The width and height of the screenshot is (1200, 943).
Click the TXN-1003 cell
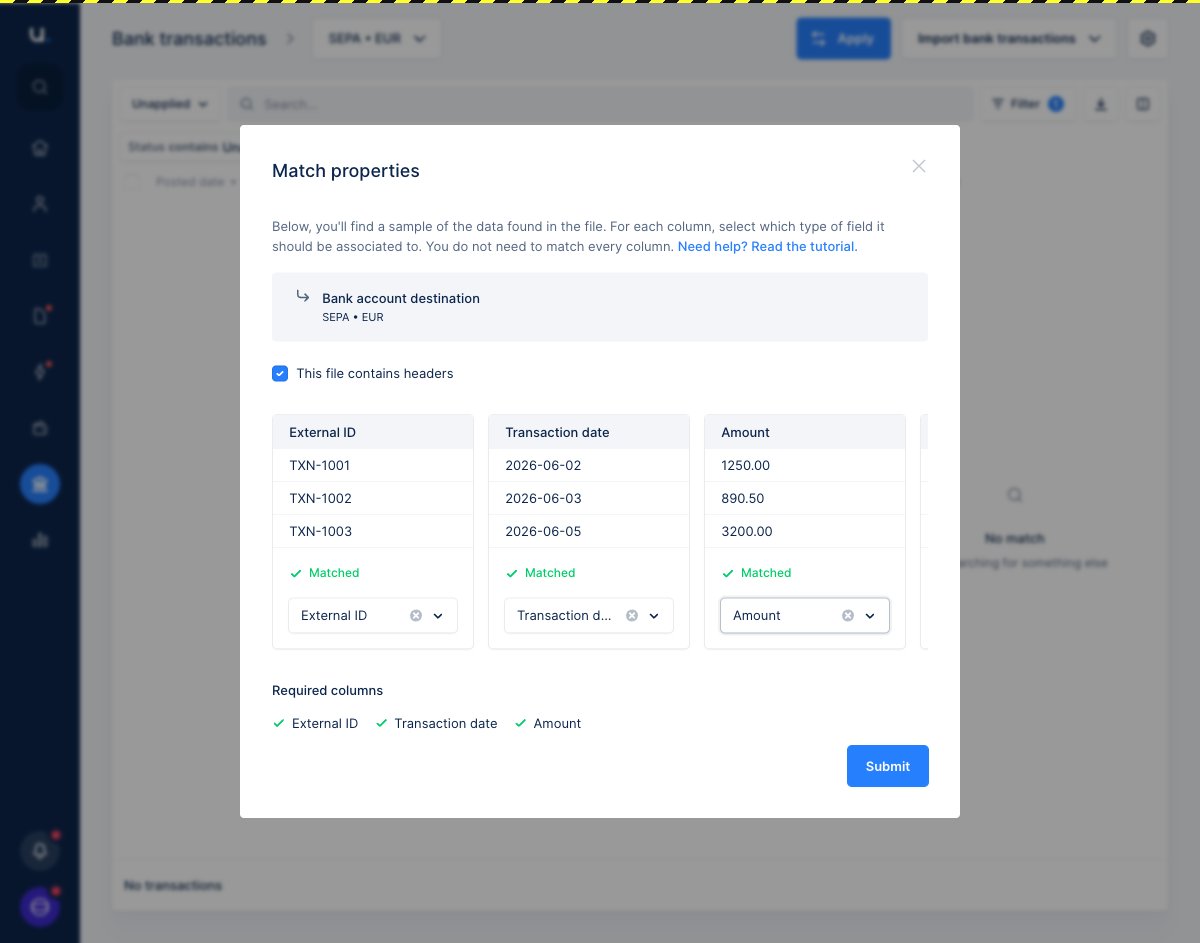tap(373, 531)
